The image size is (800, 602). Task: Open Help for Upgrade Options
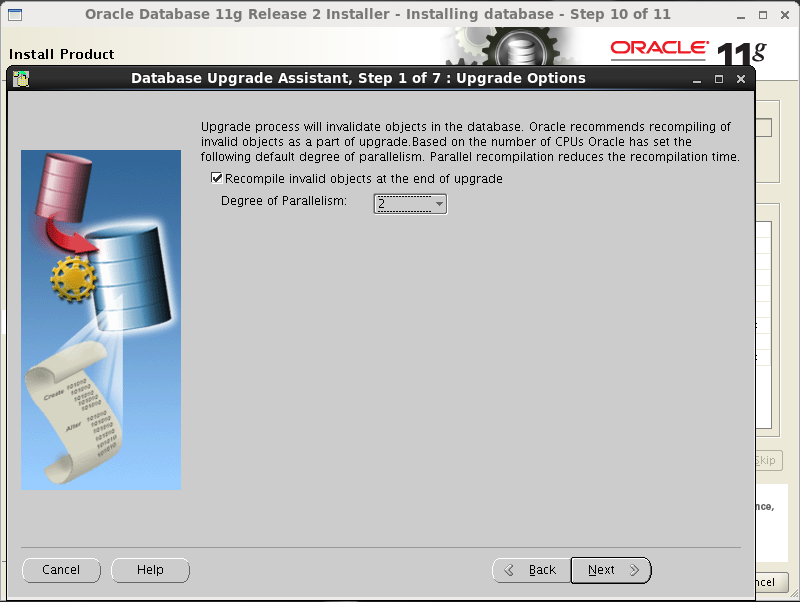[x=150, y=570]
